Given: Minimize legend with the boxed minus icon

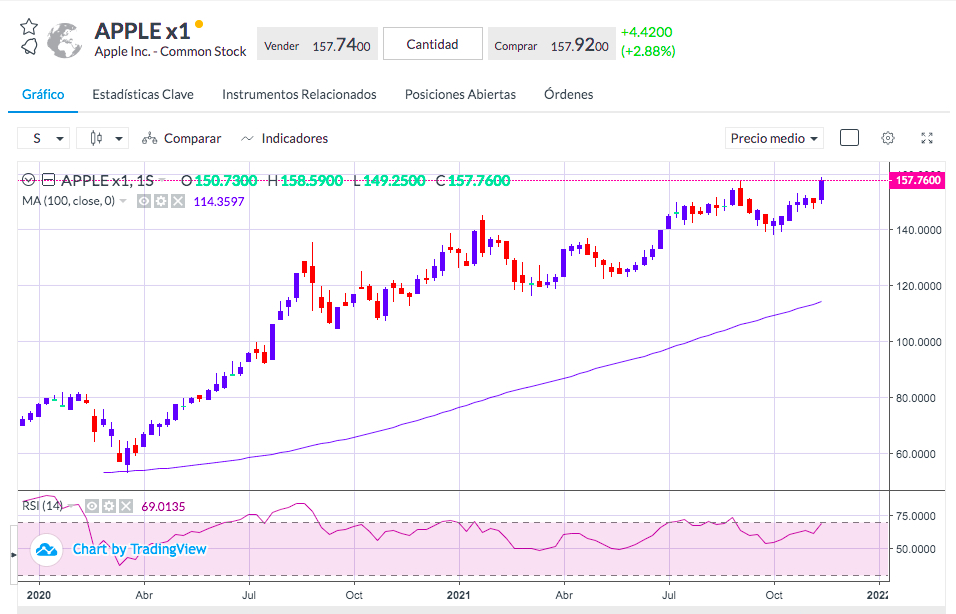Looking at the screenshot, I should tap(49, 180).
